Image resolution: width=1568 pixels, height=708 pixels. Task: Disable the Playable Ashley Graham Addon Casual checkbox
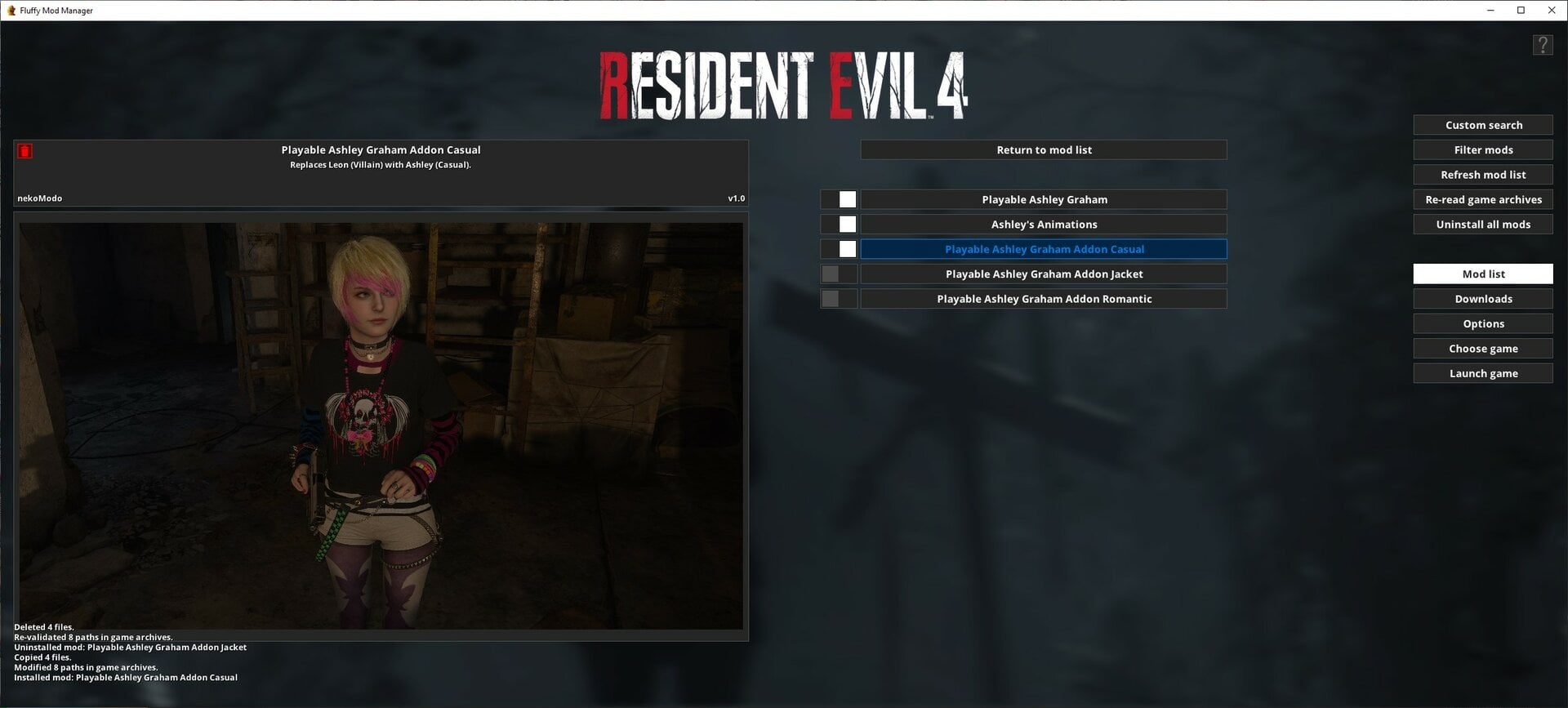point(839,249)
